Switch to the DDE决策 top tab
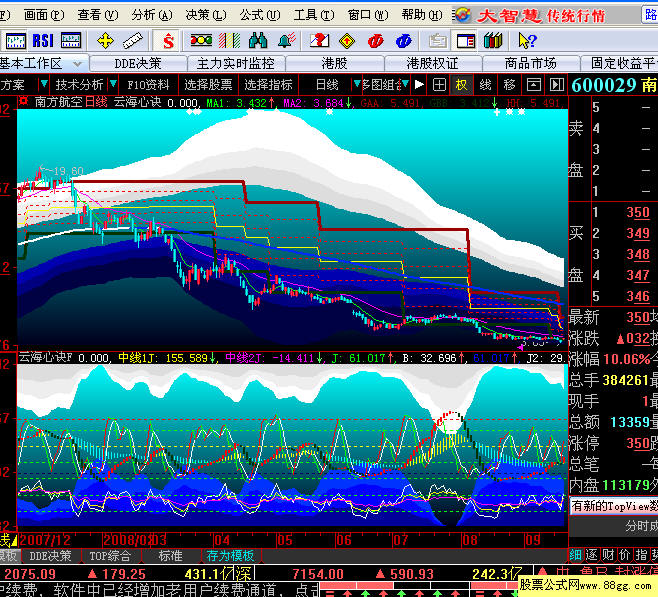 click(x=138, y=64)
